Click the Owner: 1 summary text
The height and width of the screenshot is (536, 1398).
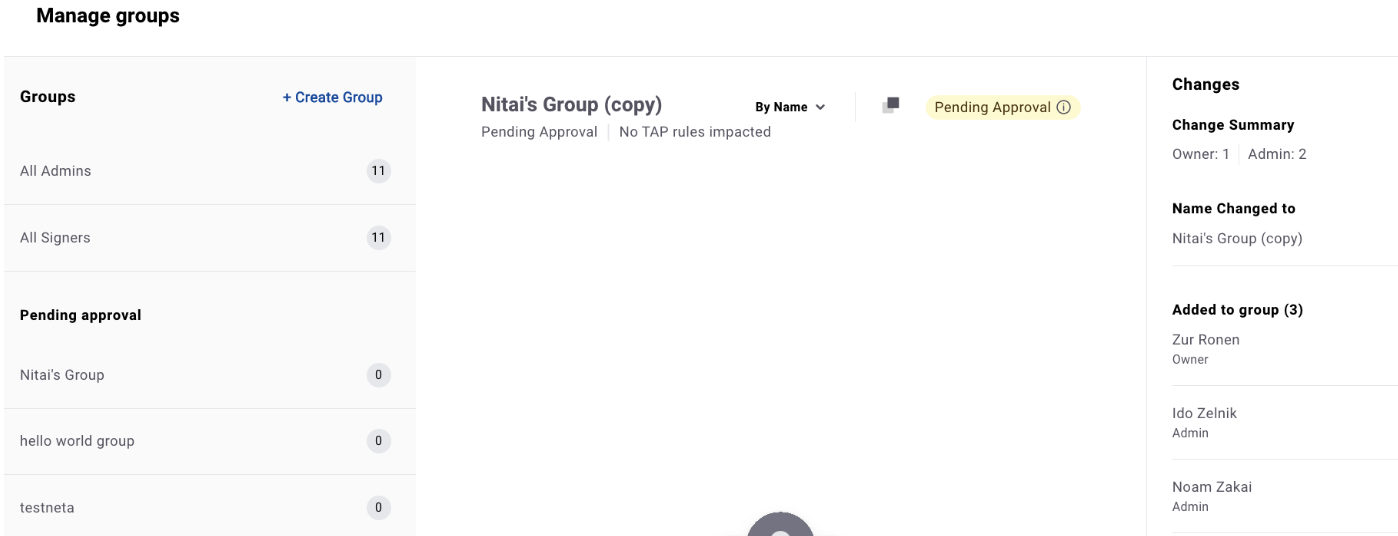[x=1201, y=154]
